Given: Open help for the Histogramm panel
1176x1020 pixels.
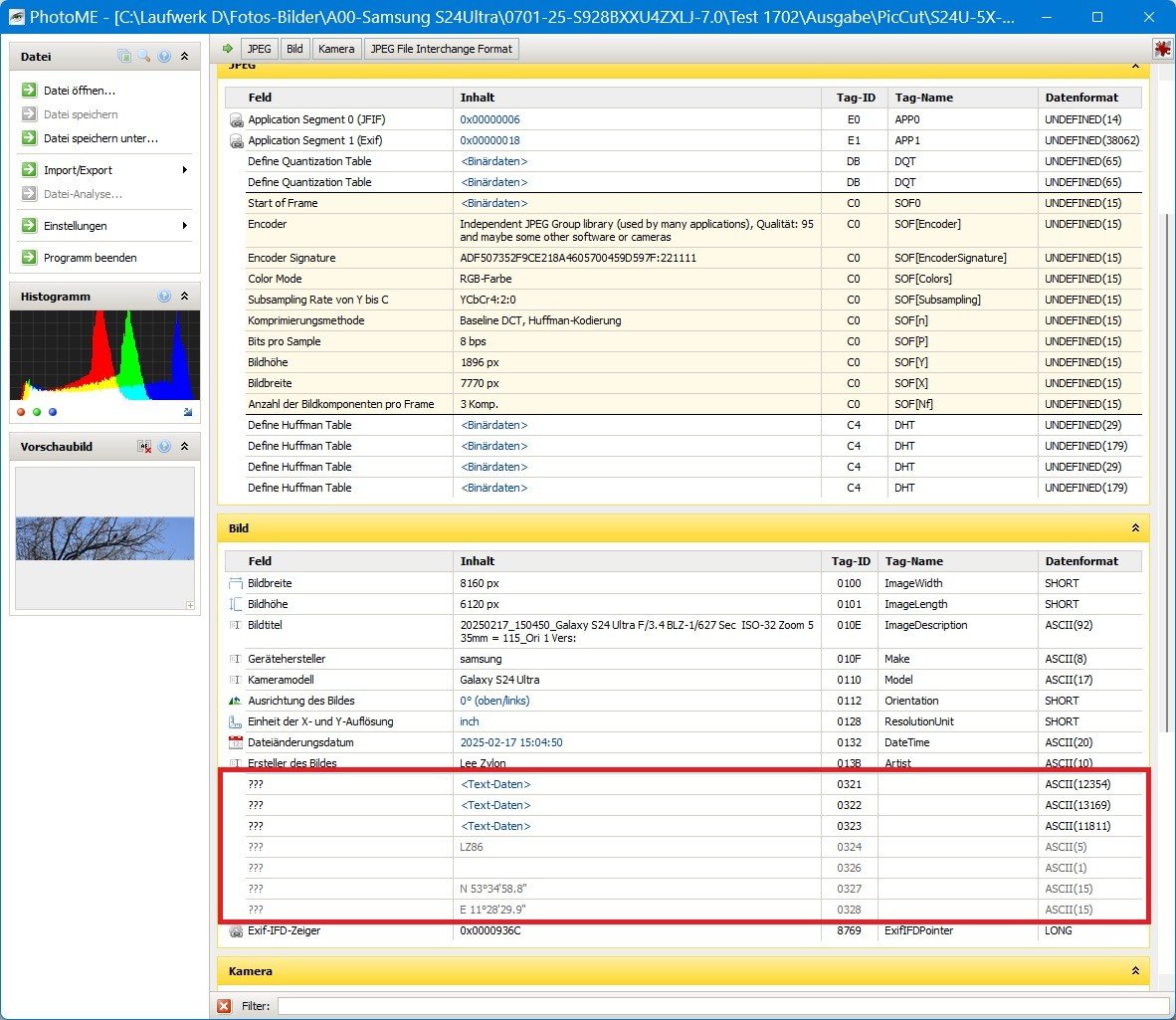Looking at the screenshot, I should pyautogui.click(x=164, y=297).
